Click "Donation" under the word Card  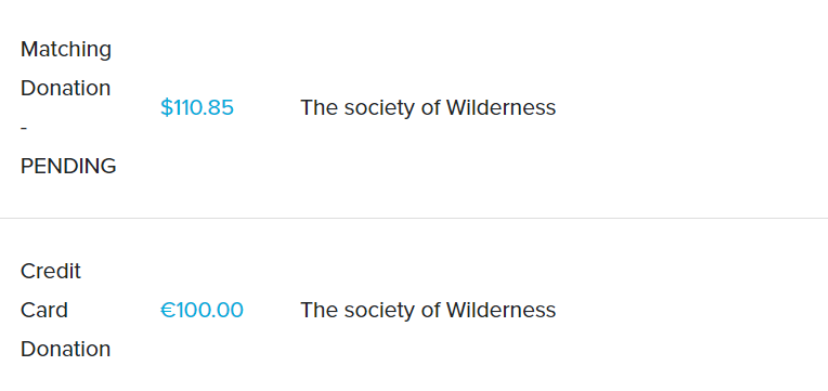tap(65, 349)
